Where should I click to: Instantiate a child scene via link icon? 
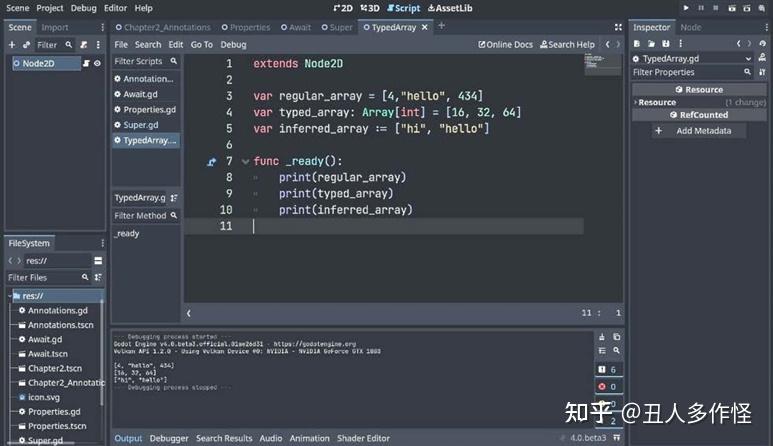[27, 45]
